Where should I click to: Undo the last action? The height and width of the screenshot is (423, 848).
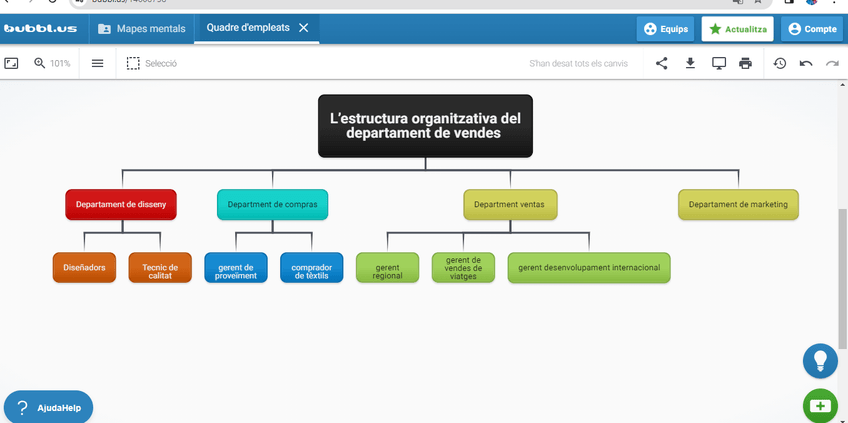coord(806,63)
